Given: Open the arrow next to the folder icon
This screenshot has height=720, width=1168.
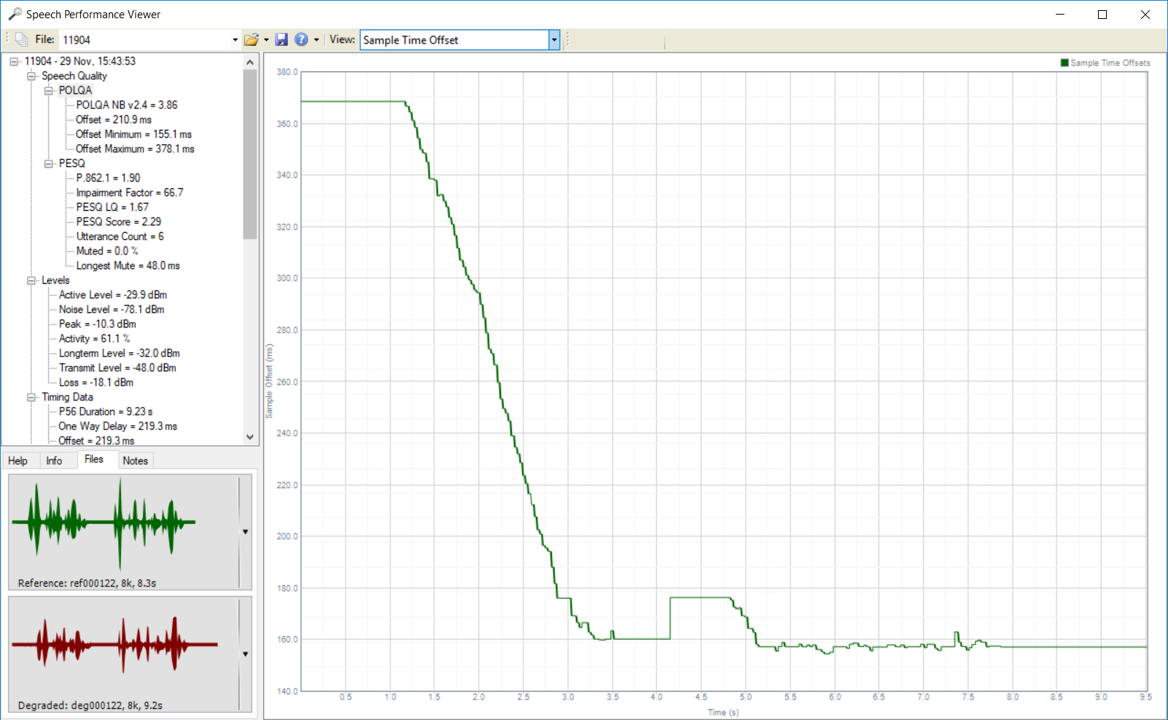Looking at the screenshot, I should click(266, 40).
